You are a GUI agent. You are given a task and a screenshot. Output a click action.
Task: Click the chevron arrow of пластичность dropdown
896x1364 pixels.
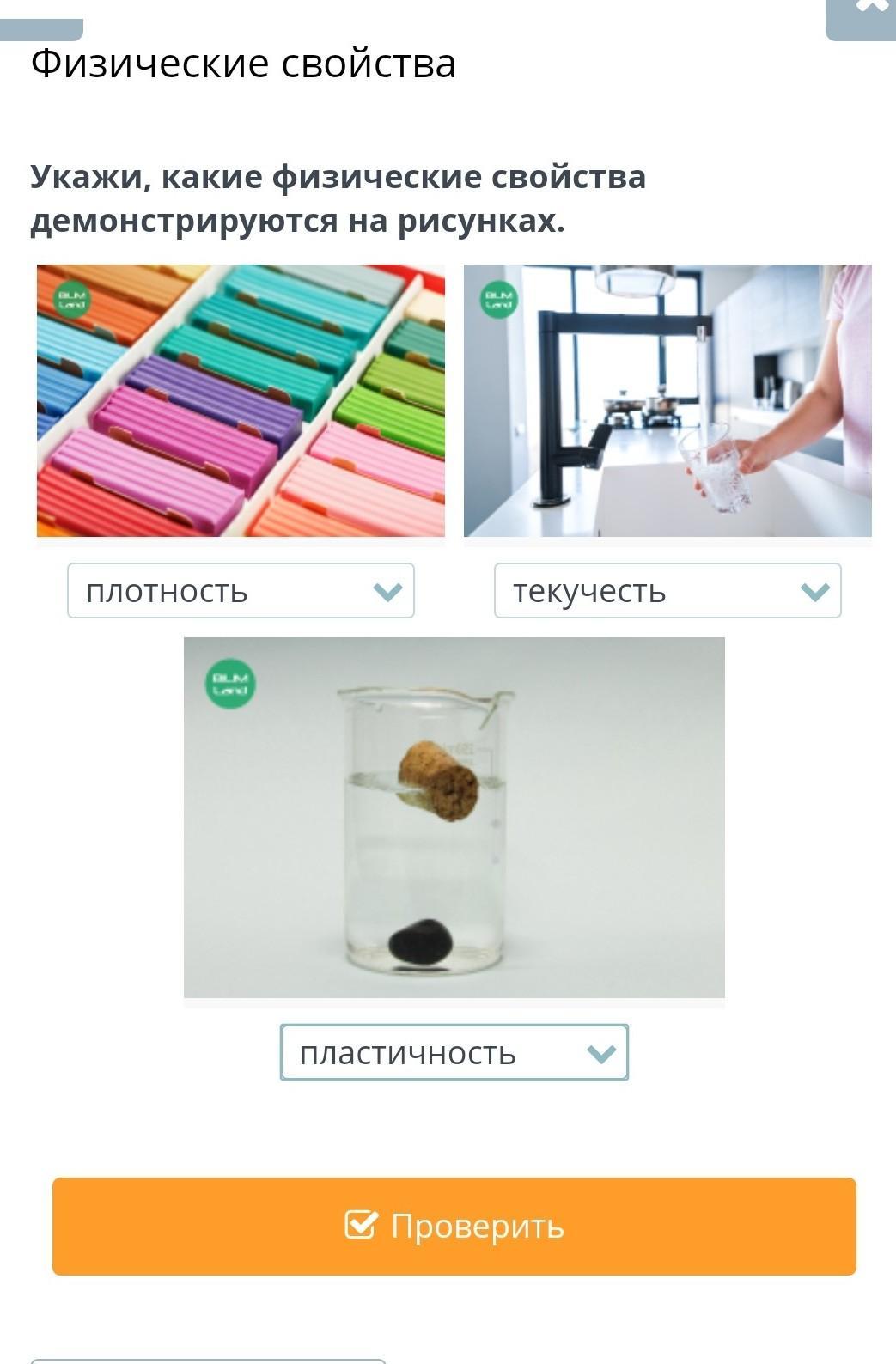click(601, 1053)
